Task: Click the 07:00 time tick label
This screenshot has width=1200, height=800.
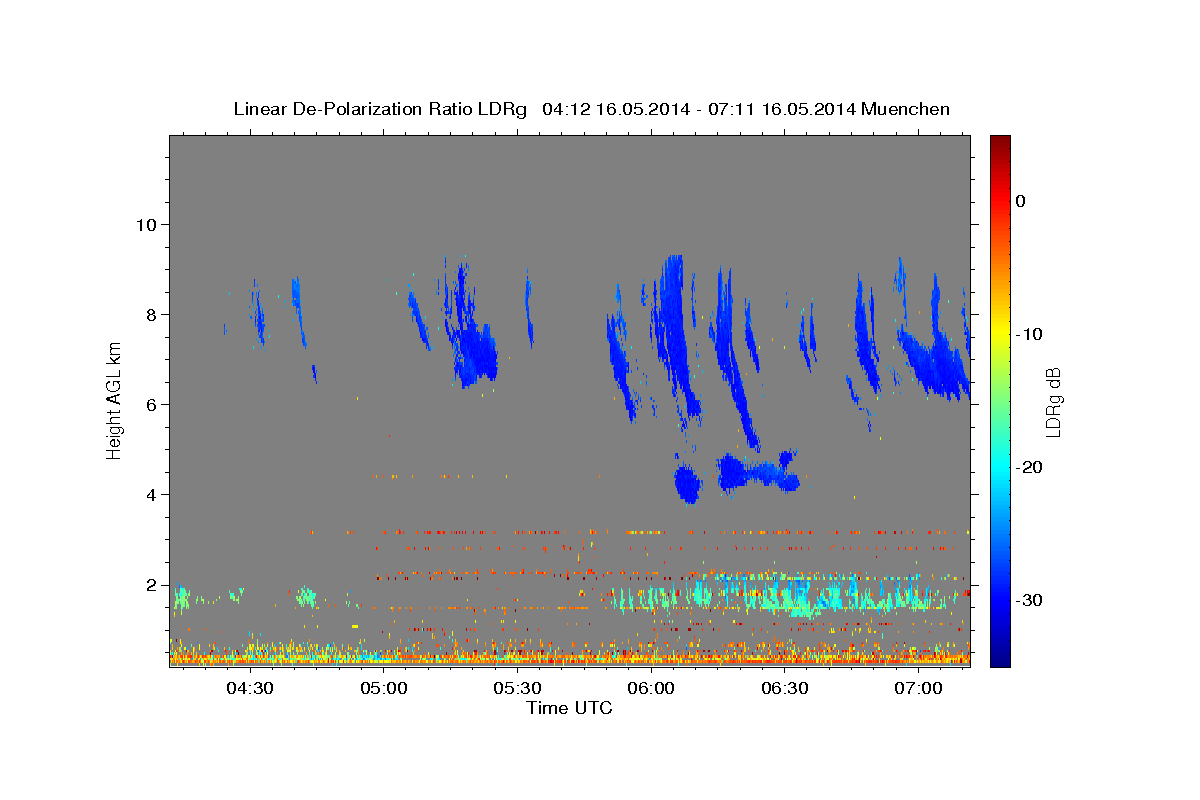Action: 918,688
